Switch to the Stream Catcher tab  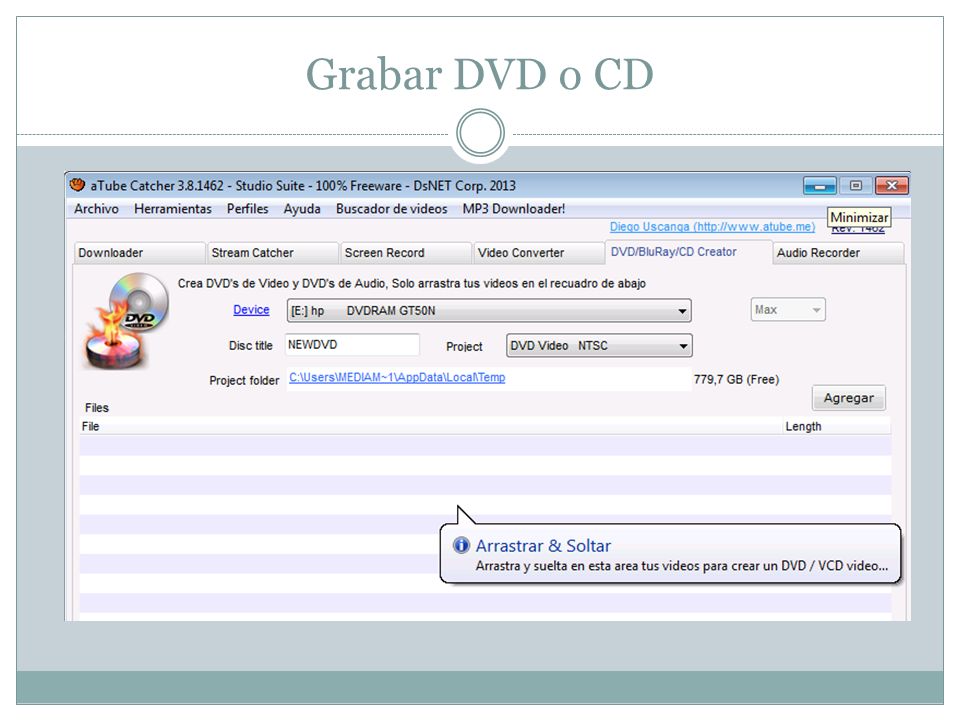pyautogui.click(x=272, y=253)
